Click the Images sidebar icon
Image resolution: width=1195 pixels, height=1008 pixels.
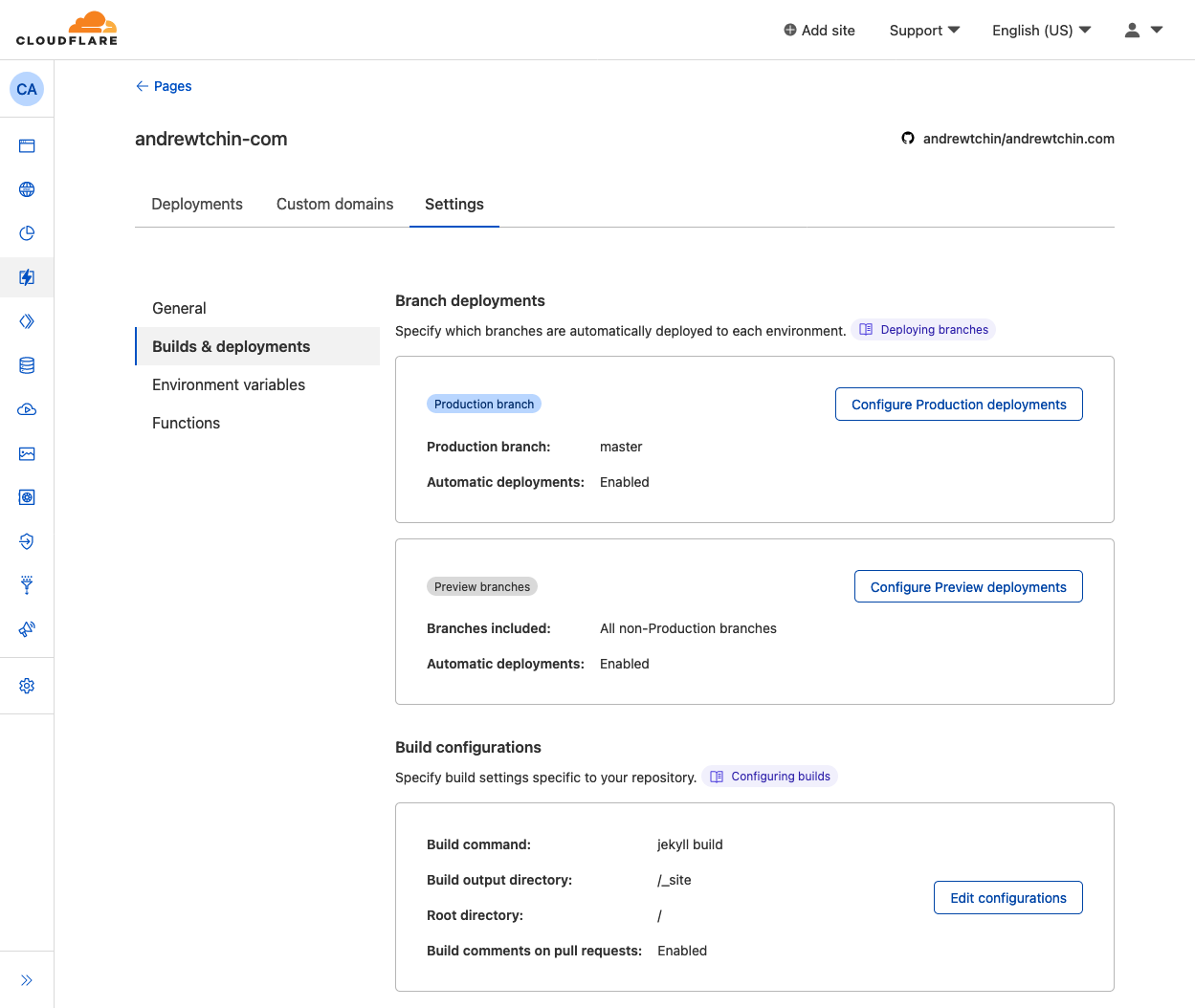(x=27, y=453)
